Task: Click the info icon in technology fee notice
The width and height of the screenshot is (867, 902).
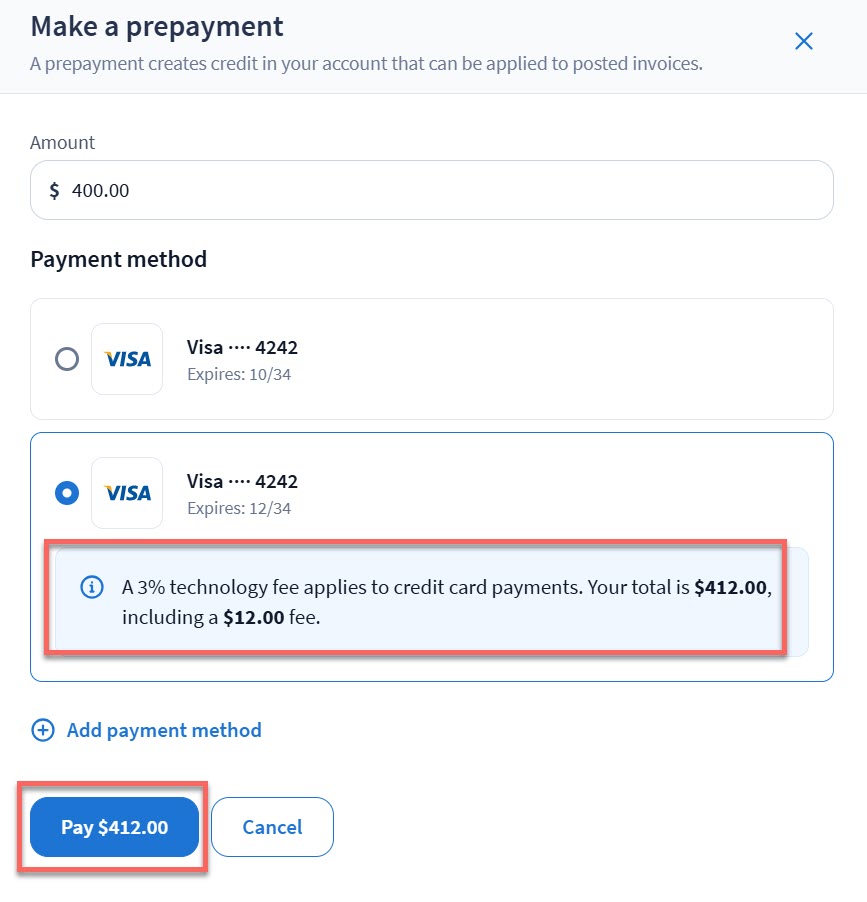Action: 91,587
